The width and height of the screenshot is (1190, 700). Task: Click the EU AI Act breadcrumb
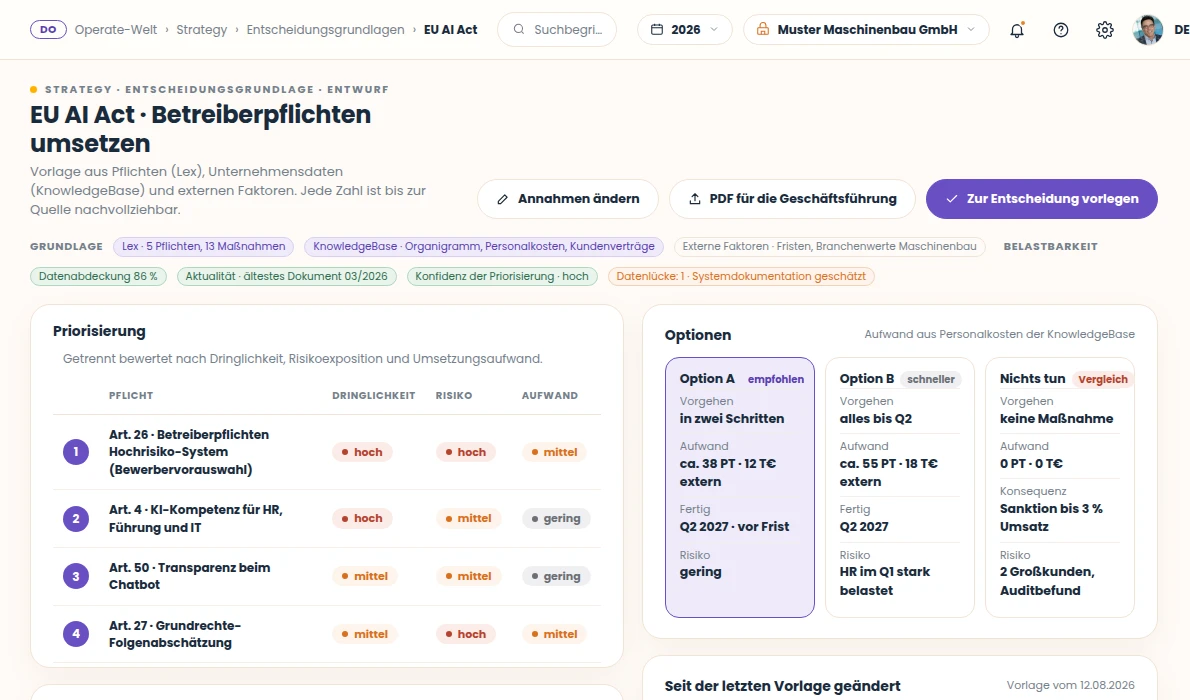tap(450, 30)
